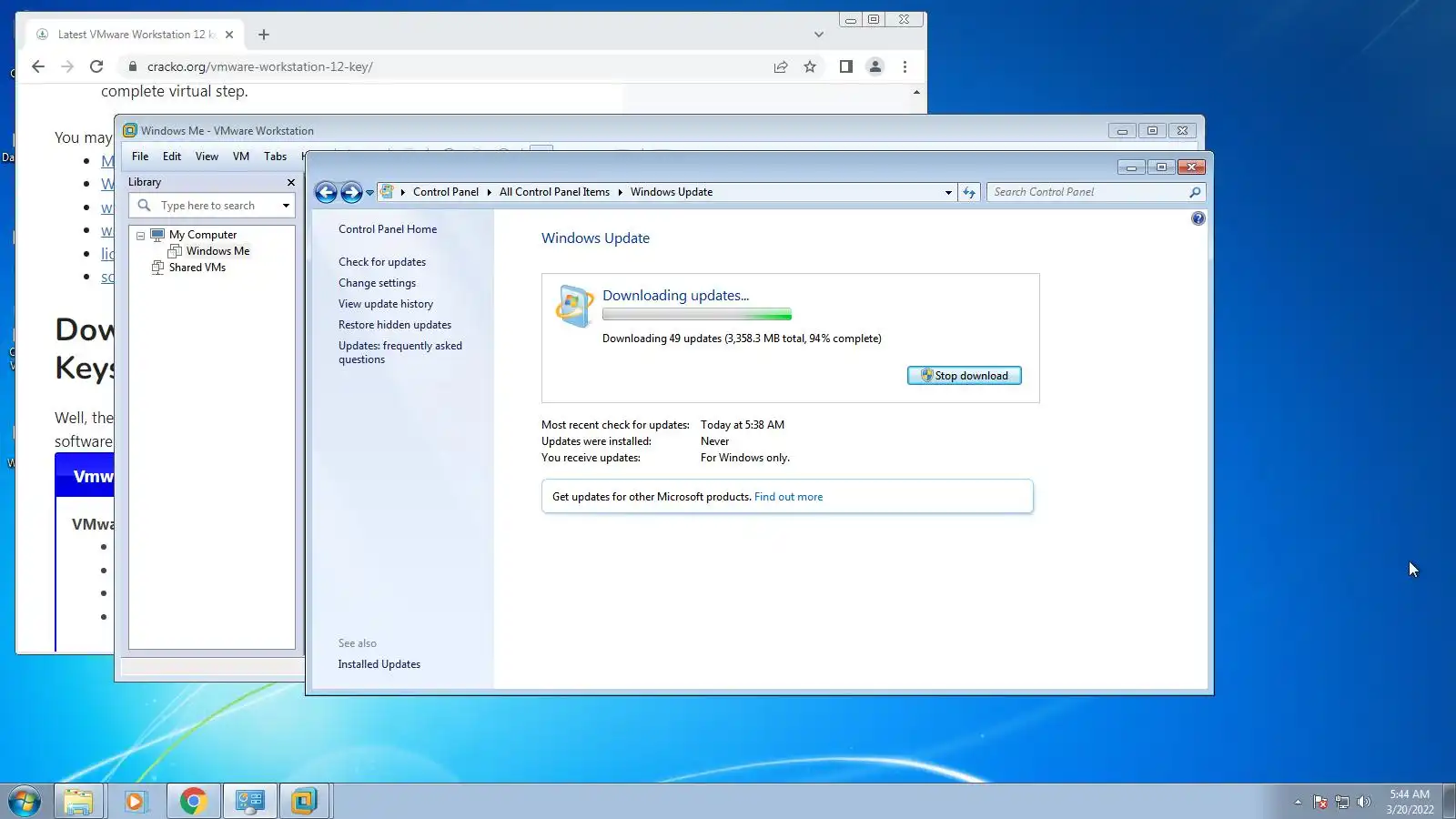Screen dimensions: 1456x819
Task: Open the View menu in VMware Workstation
Action: [207, 157]
